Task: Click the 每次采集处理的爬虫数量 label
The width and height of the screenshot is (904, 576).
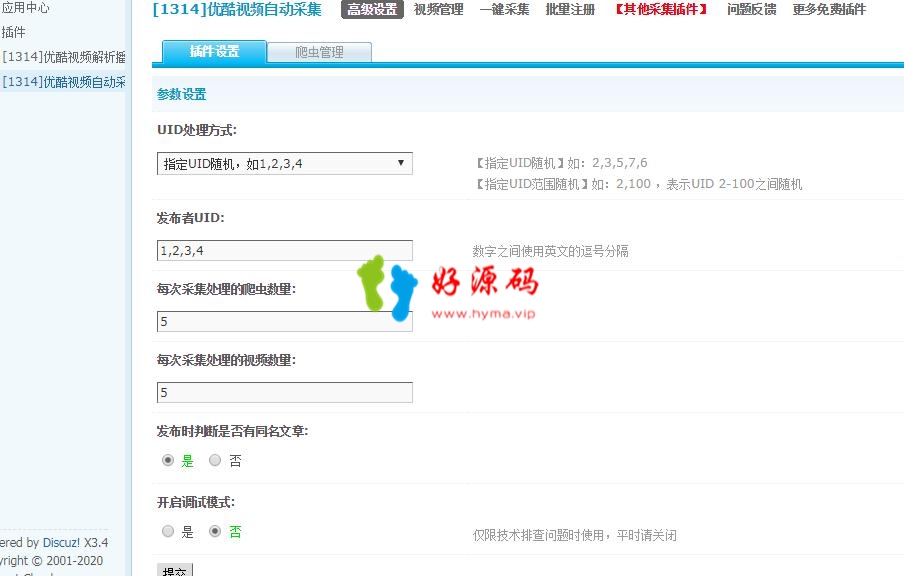Action: [x=226, y=289]
